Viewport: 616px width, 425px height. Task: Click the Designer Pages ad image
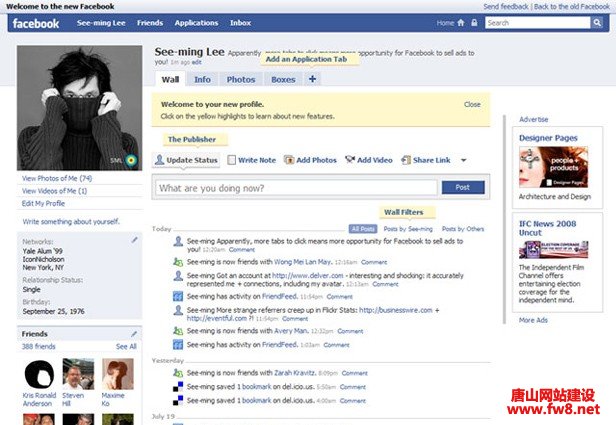[554, 167]
